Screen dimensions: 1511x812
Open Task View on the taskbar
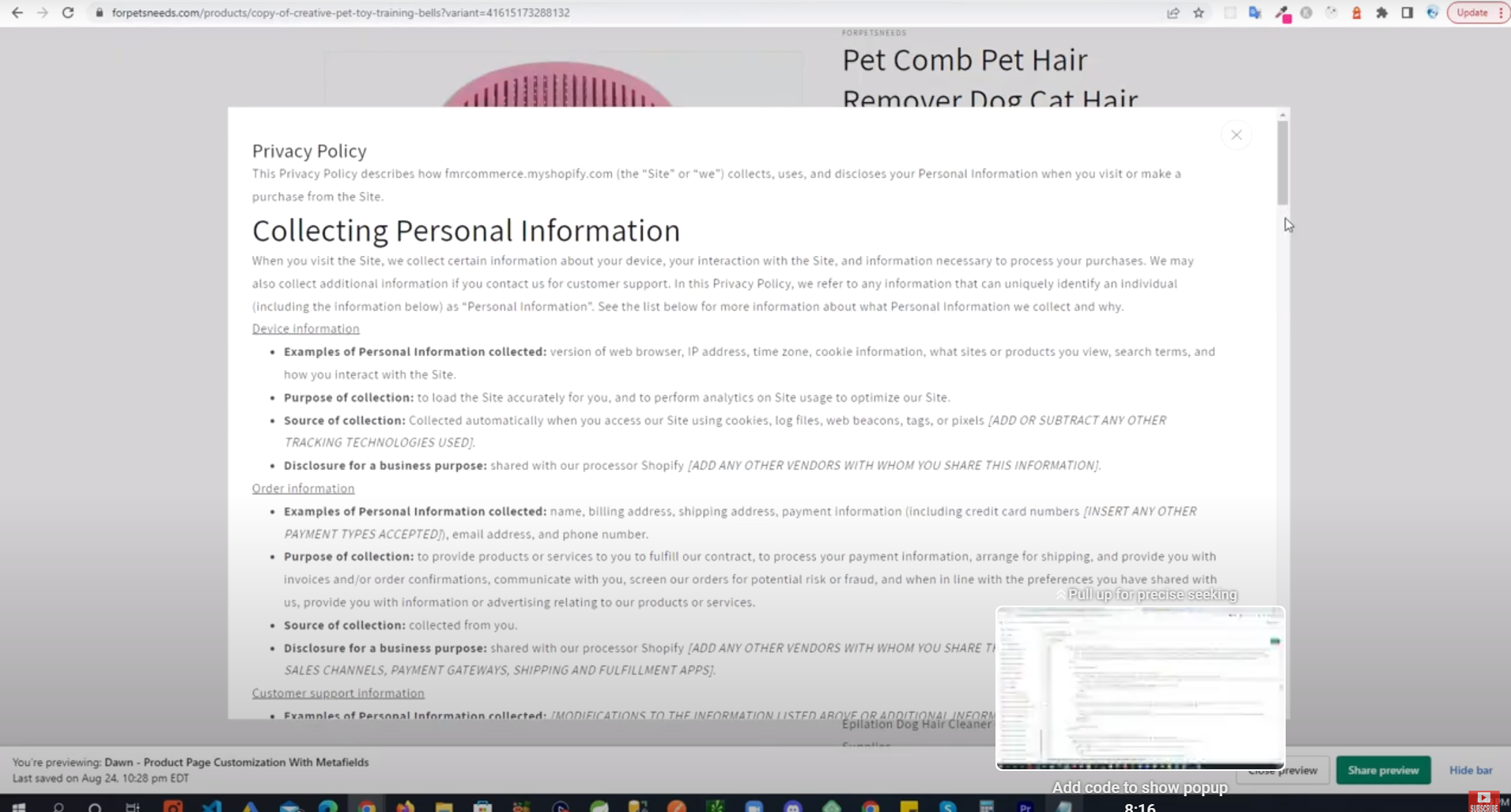click(x=133, y=806)
